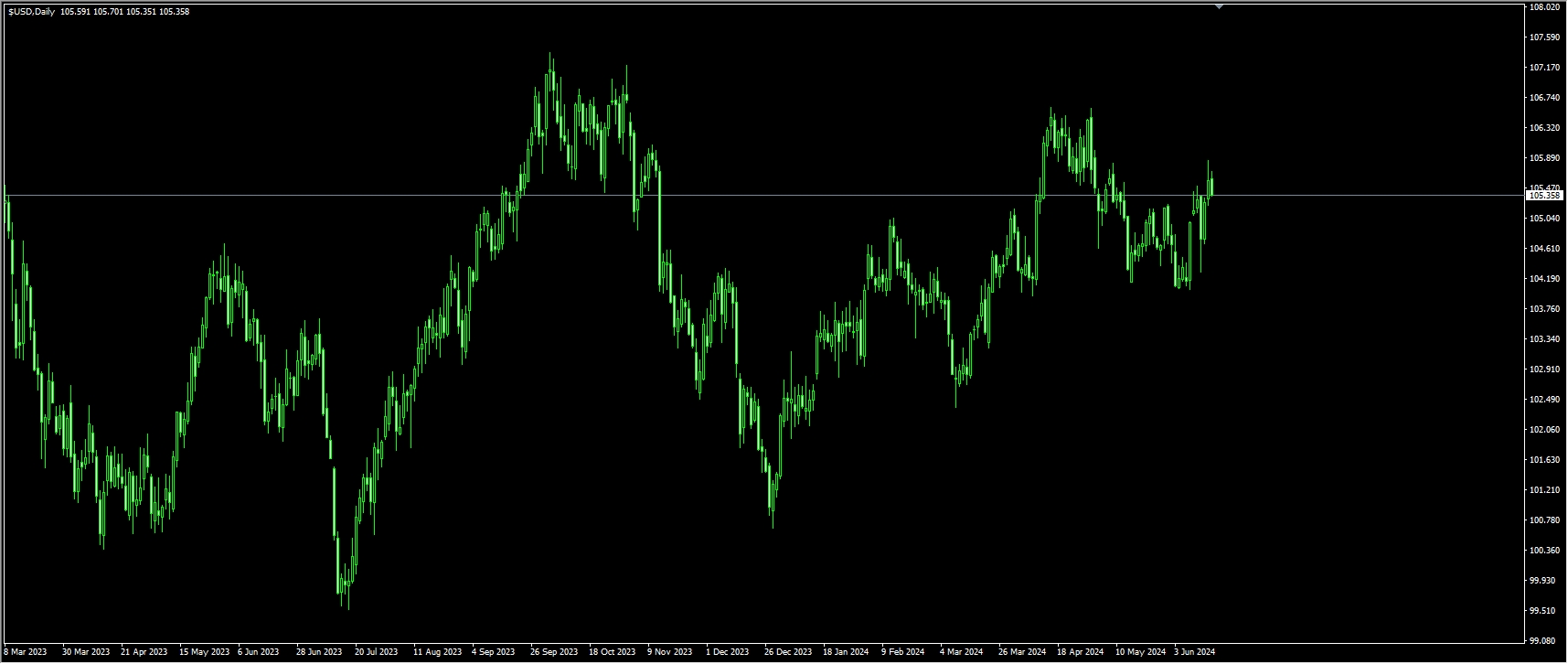
Task: Click the 26 Sep 2023 date label
Action: pos(554,652)
